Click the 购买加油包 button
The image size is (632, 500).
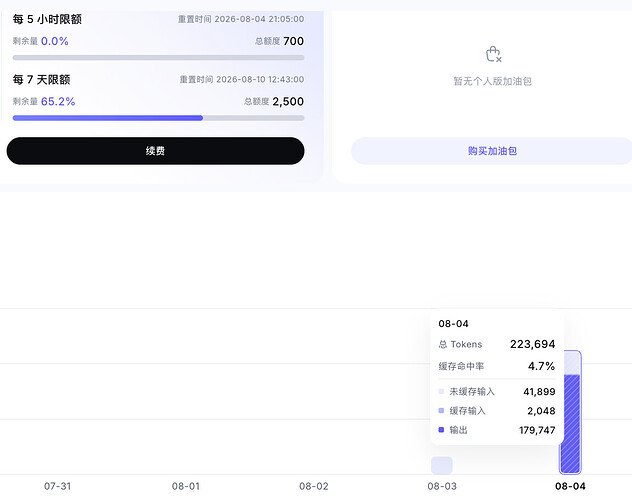[x=492, y=151]
